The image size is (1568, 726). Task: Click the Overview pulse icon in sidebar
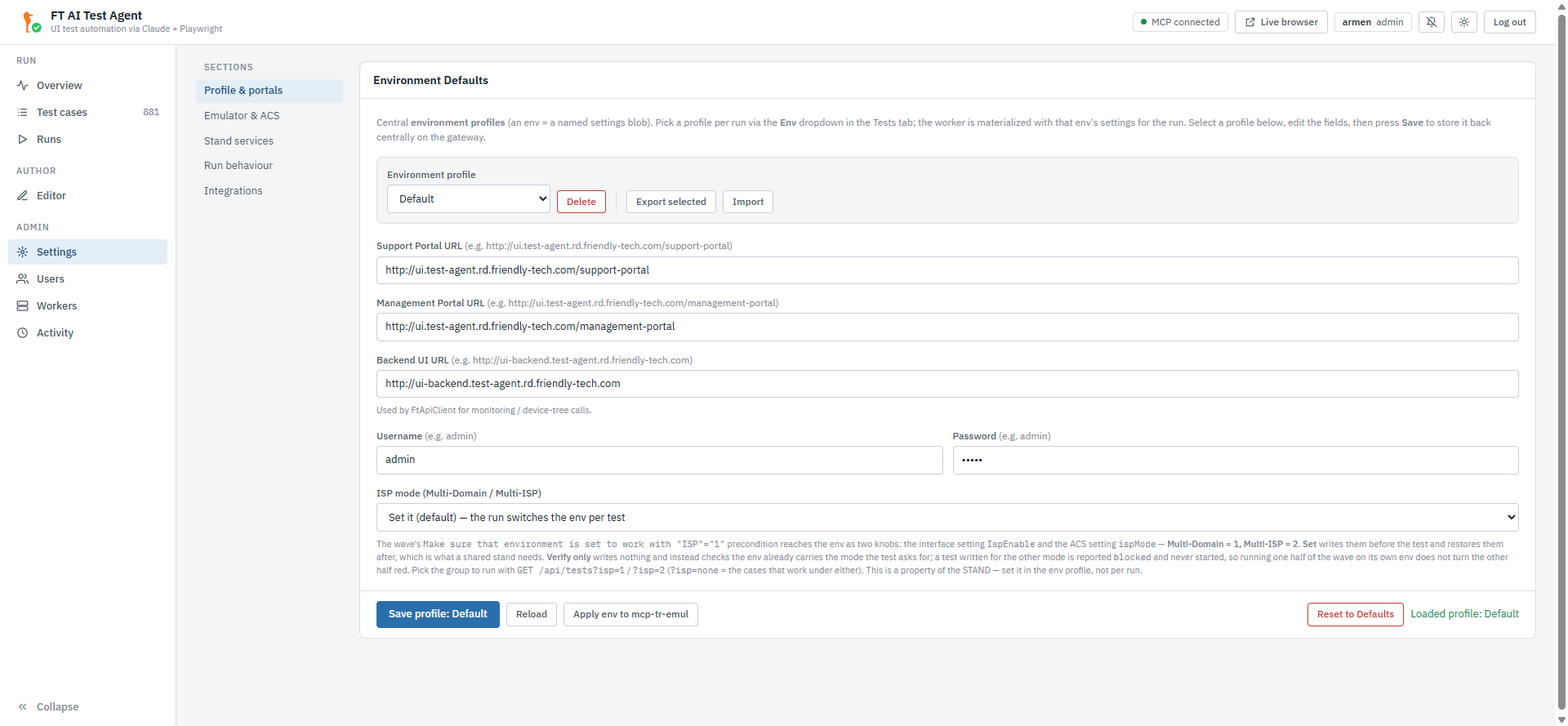(22, 86)
